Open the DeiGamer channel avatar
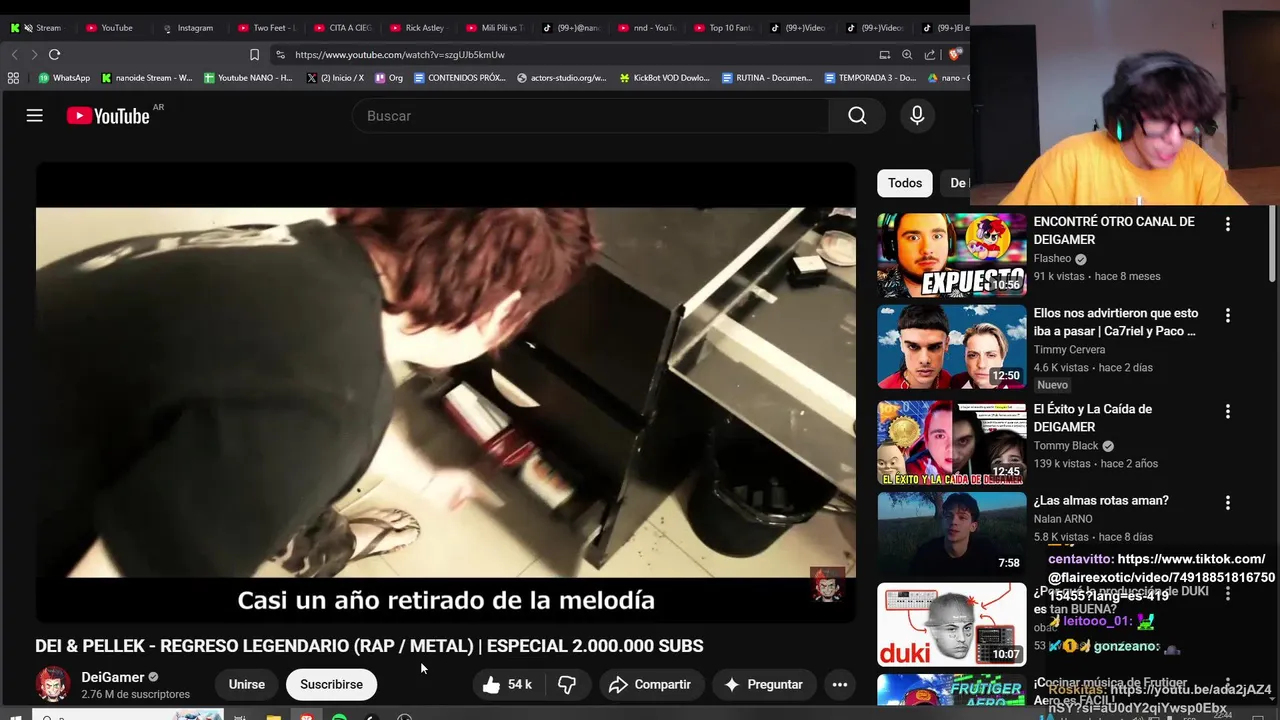 53,684
